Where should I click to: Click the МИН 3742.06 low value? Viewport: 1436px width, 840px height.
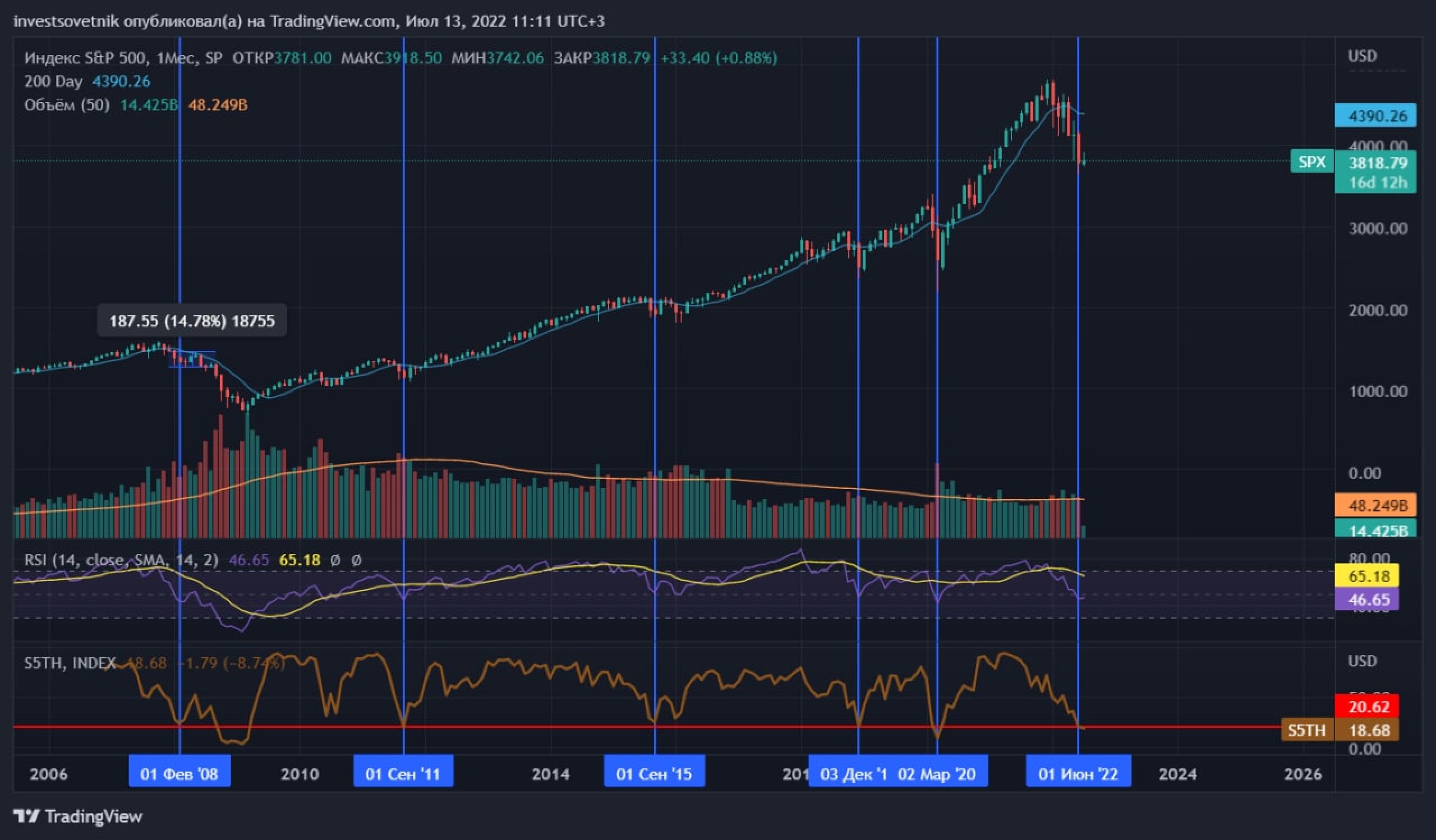coord(498,58)
